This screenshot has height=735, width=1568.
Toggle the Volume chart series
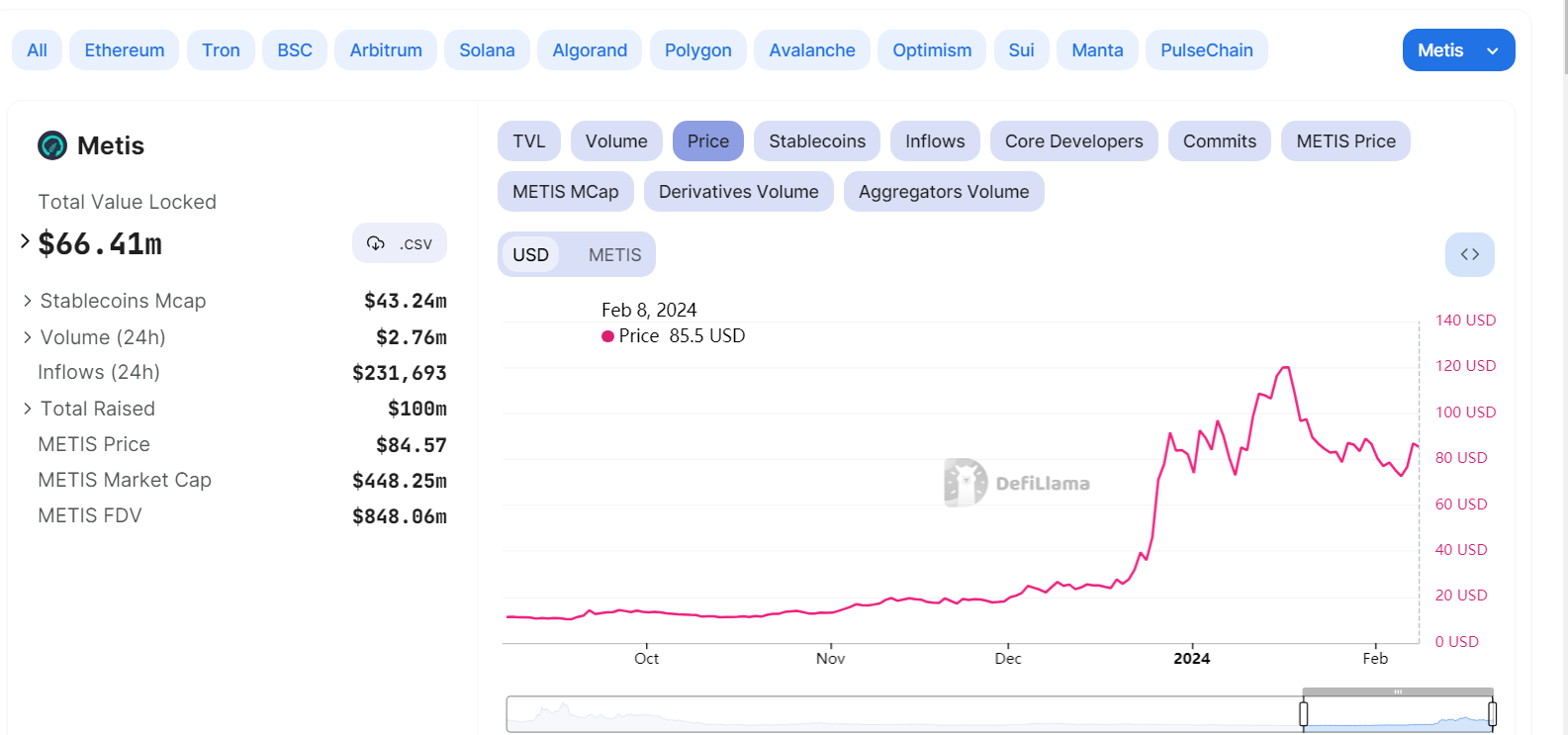point(616,141)
